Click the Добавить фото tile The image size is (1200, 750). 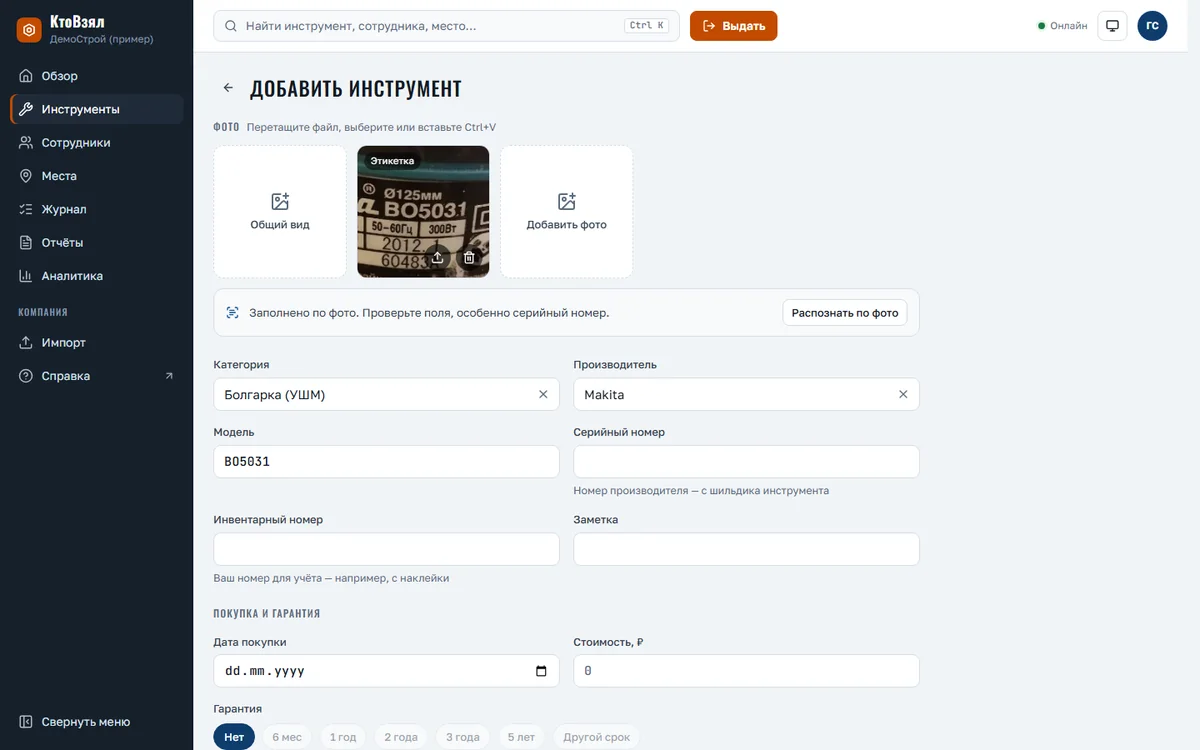pos(566,212)
